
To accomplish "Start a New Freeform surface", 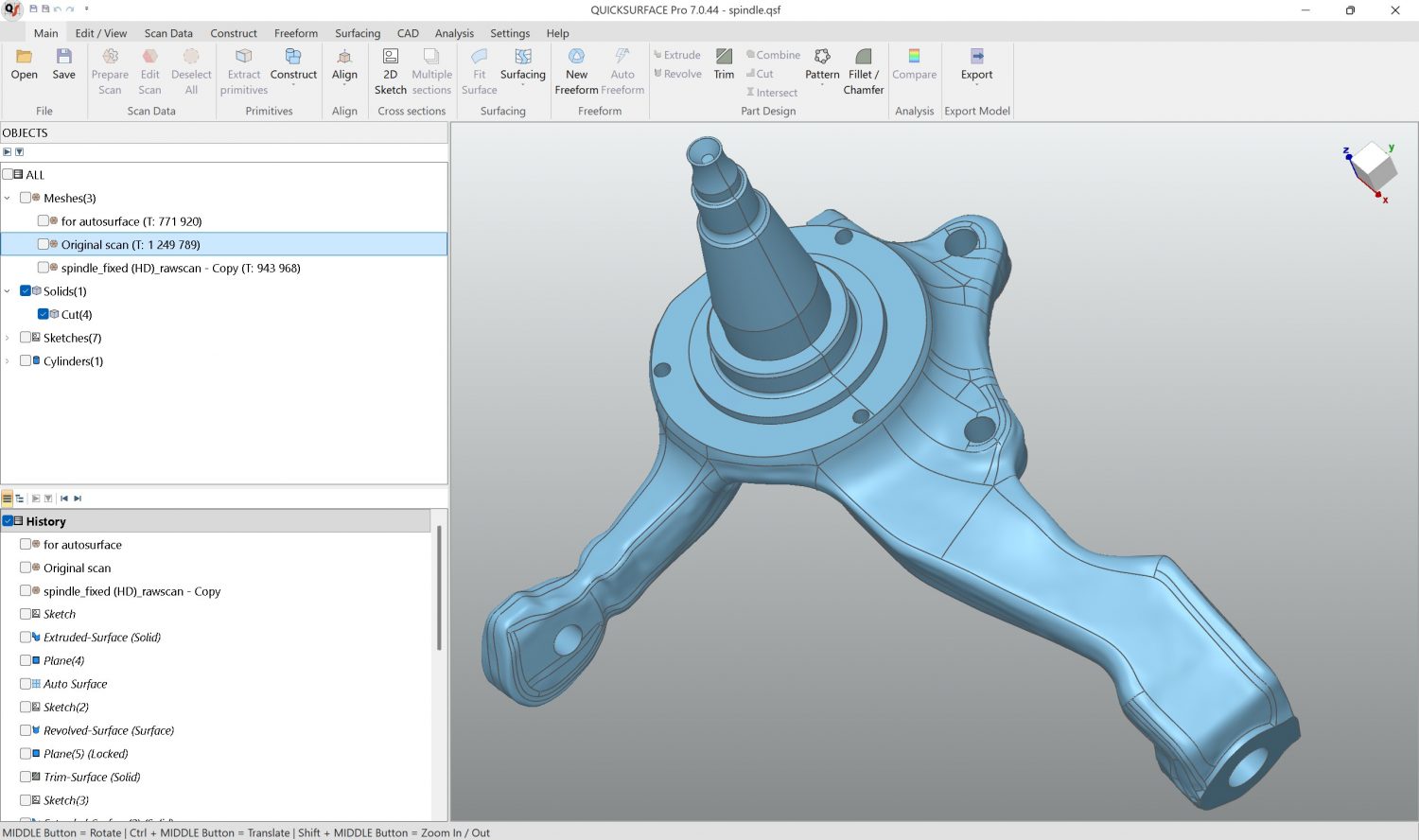I will 576,58.
